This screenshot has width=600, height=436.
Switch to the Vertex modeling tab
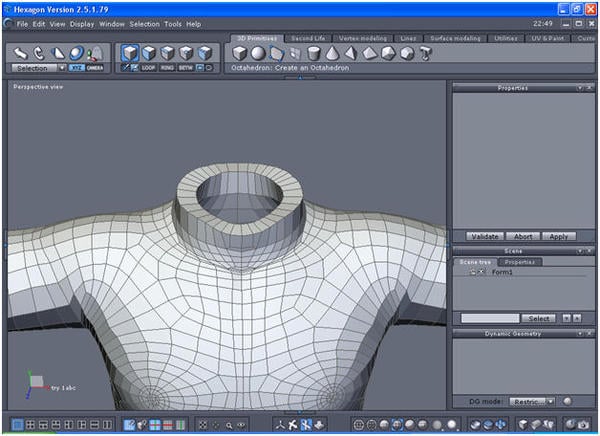361,37
